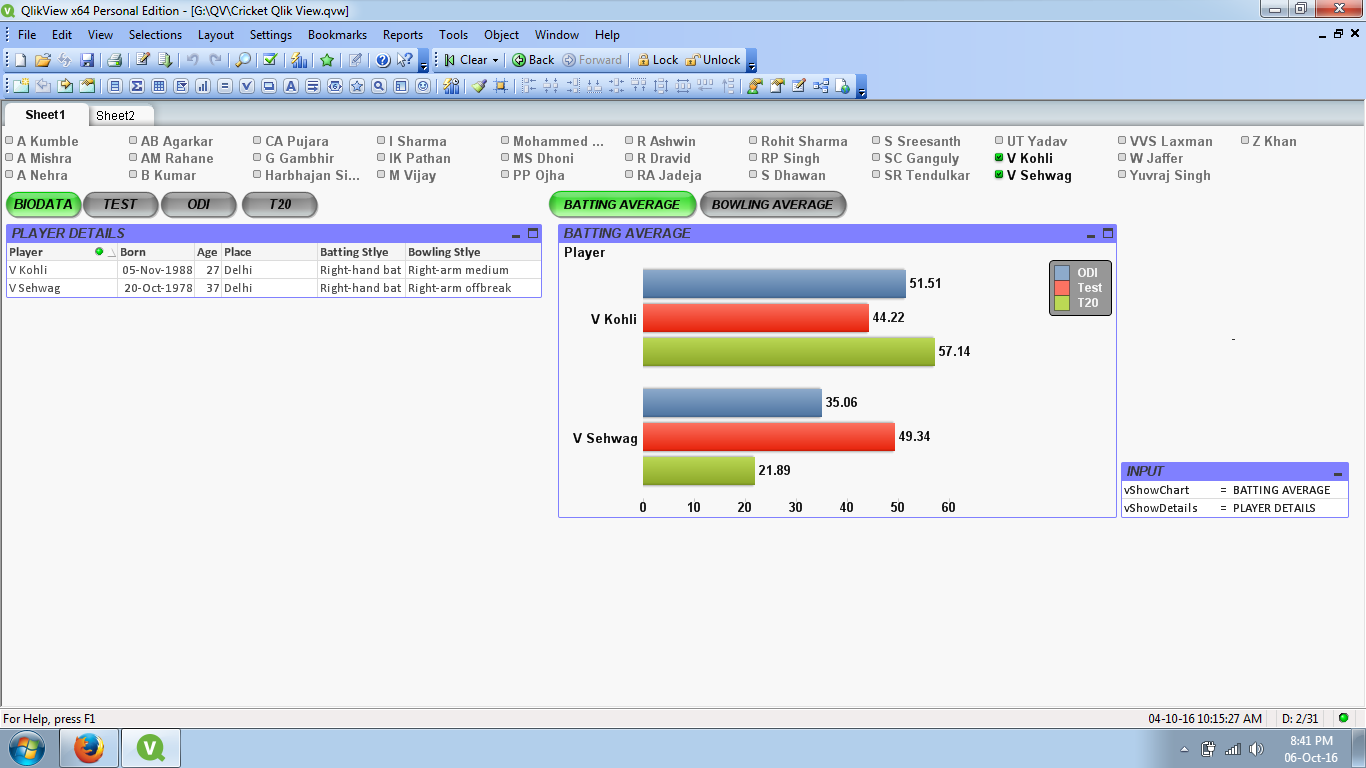Click the Print icon in toolbar
The width and height of the screenshot is (1366, 768).
click(114, 60)
